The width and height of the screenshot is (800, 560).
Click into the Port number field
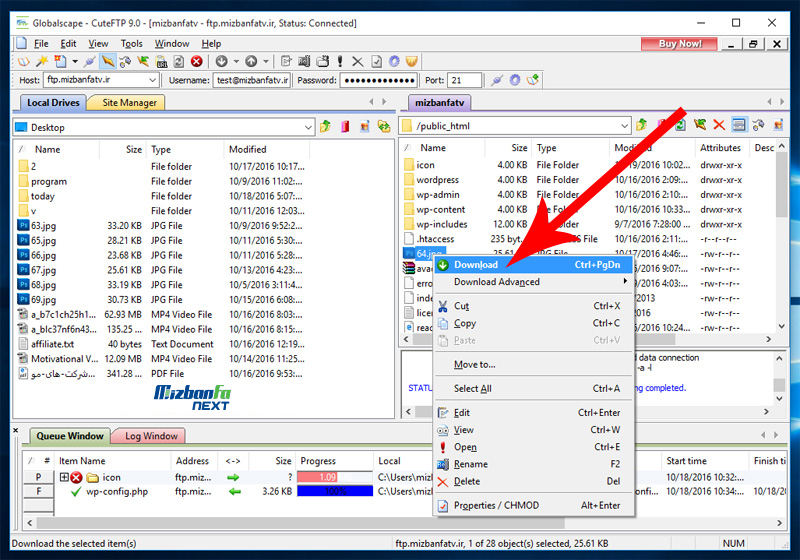[464, 80]
